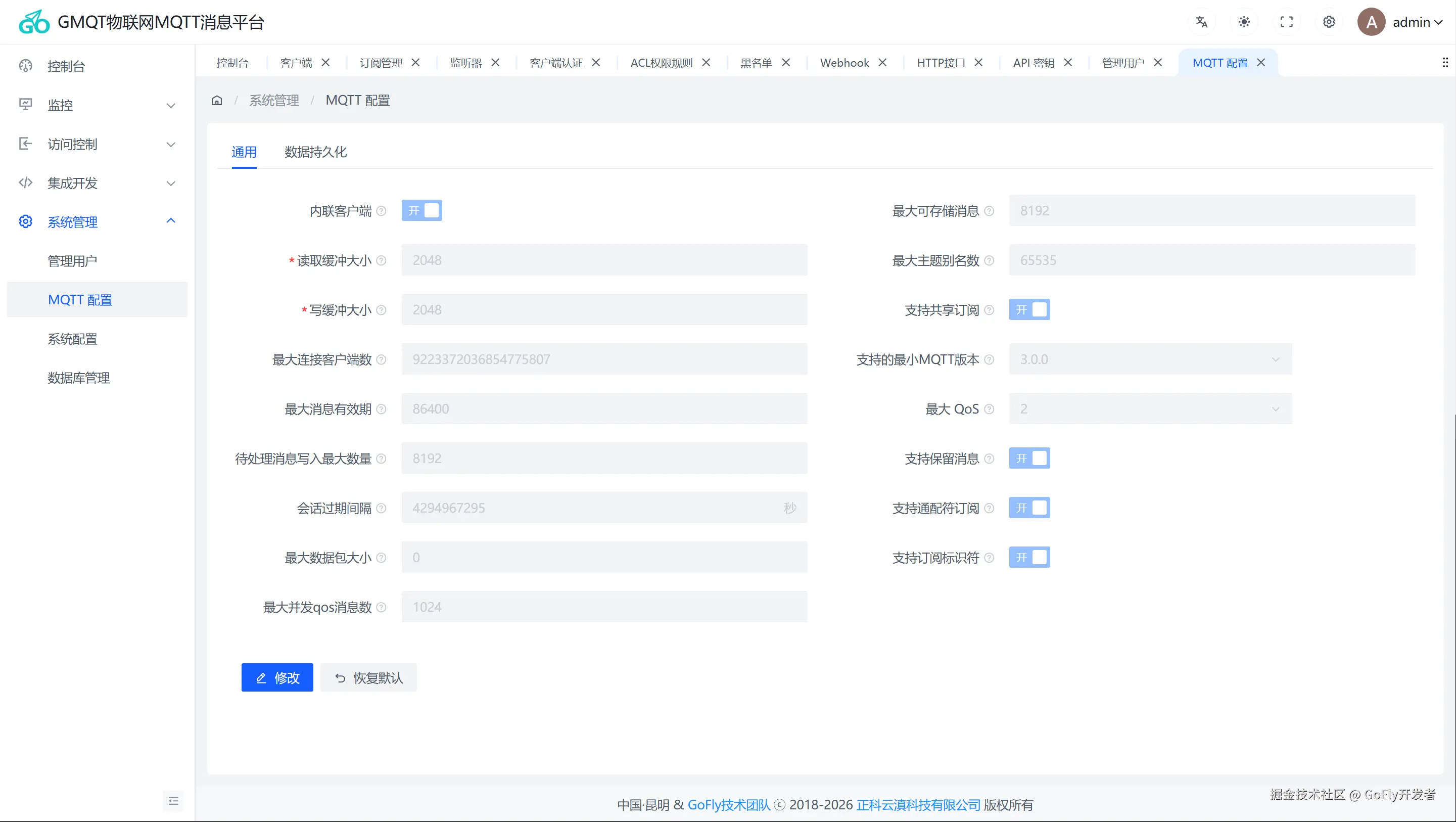Show help tooltip for 支持的最小MQTT版本
1456x822 pixels.
point(989,359)
